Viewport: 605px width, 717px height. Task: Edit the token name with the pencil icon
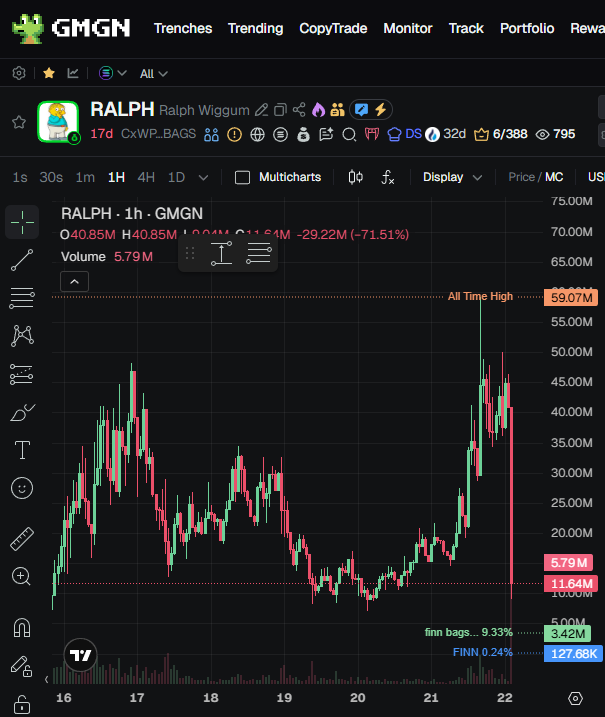[x=262, y=110]
